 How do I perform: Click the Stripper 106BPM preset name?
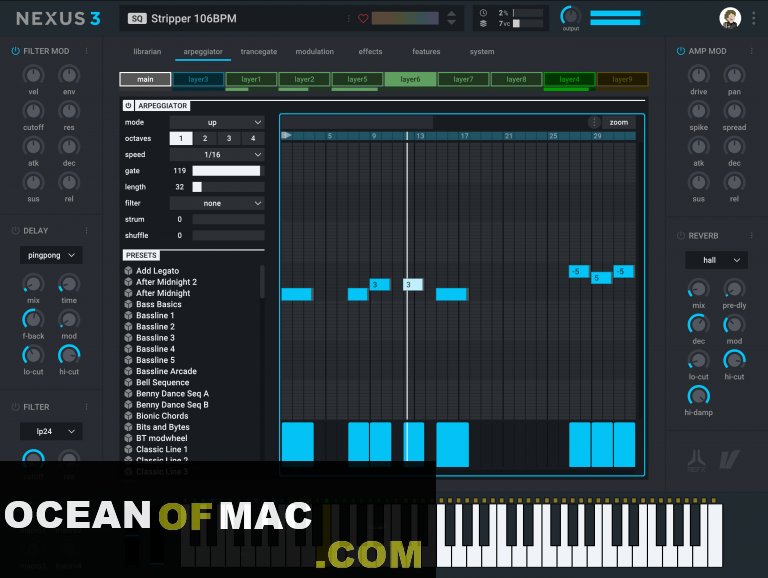click(193, 19)
